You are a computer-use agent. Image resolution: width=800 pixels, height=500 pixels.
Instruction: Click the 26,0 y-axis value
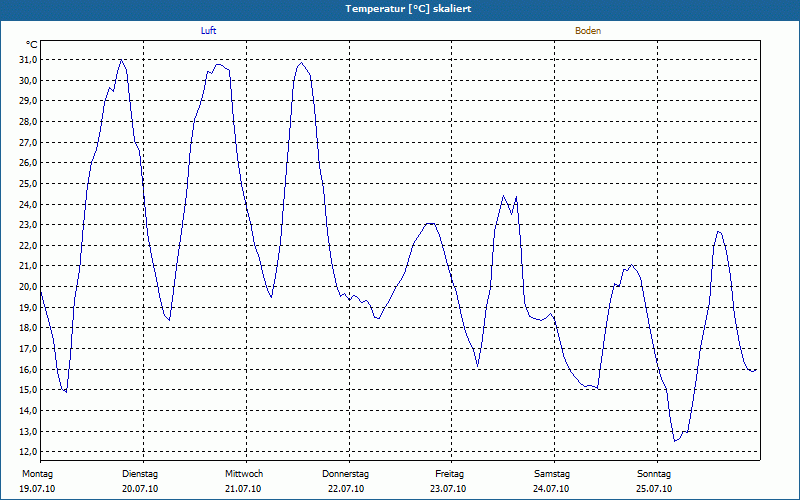coord(28,163)
